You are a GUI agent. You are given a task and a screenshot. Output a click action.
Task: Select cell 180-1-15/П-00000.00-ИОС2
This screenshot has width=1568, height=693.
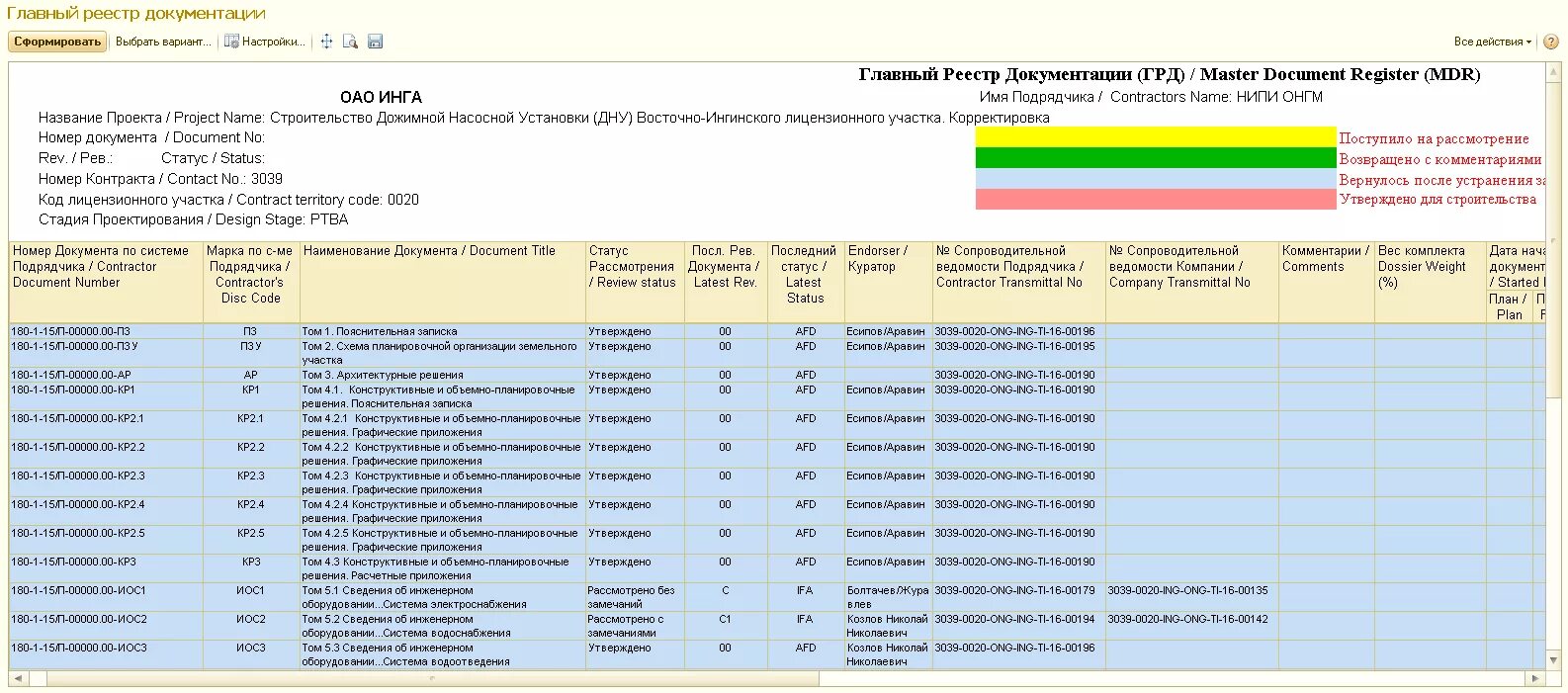tap(106, 626)
